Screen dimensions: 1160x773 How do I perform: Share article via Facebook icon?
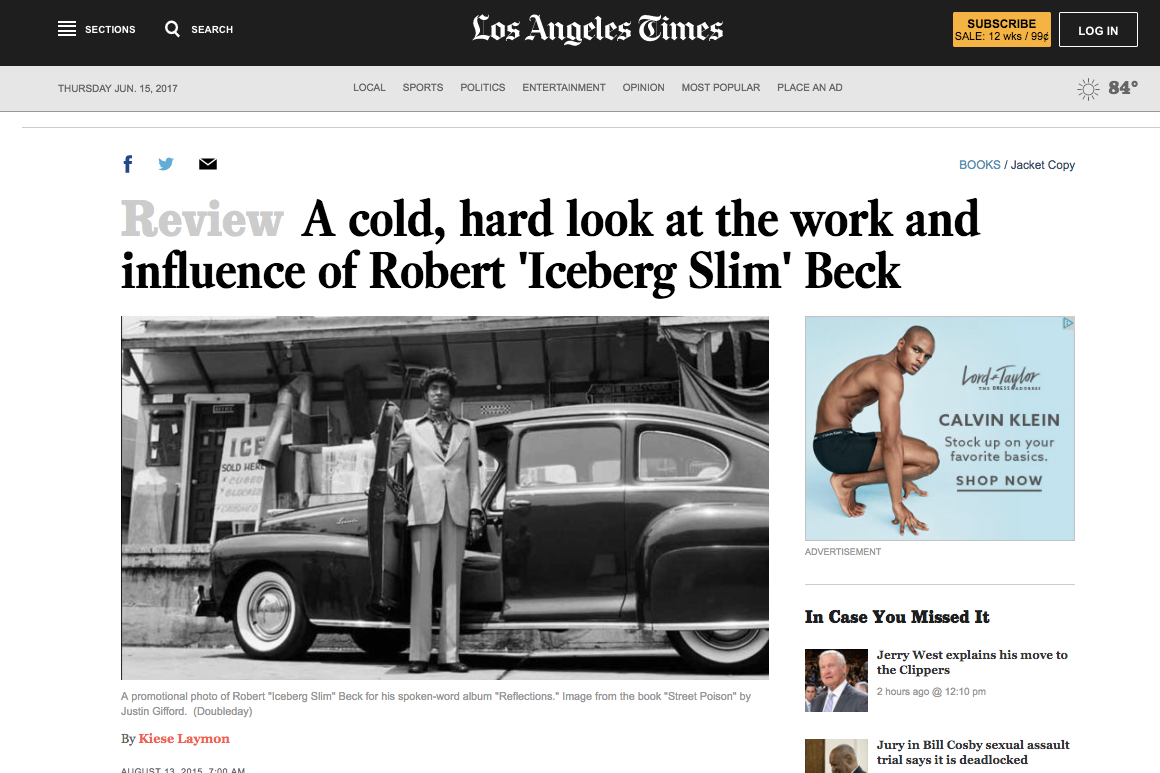point(128,164)
